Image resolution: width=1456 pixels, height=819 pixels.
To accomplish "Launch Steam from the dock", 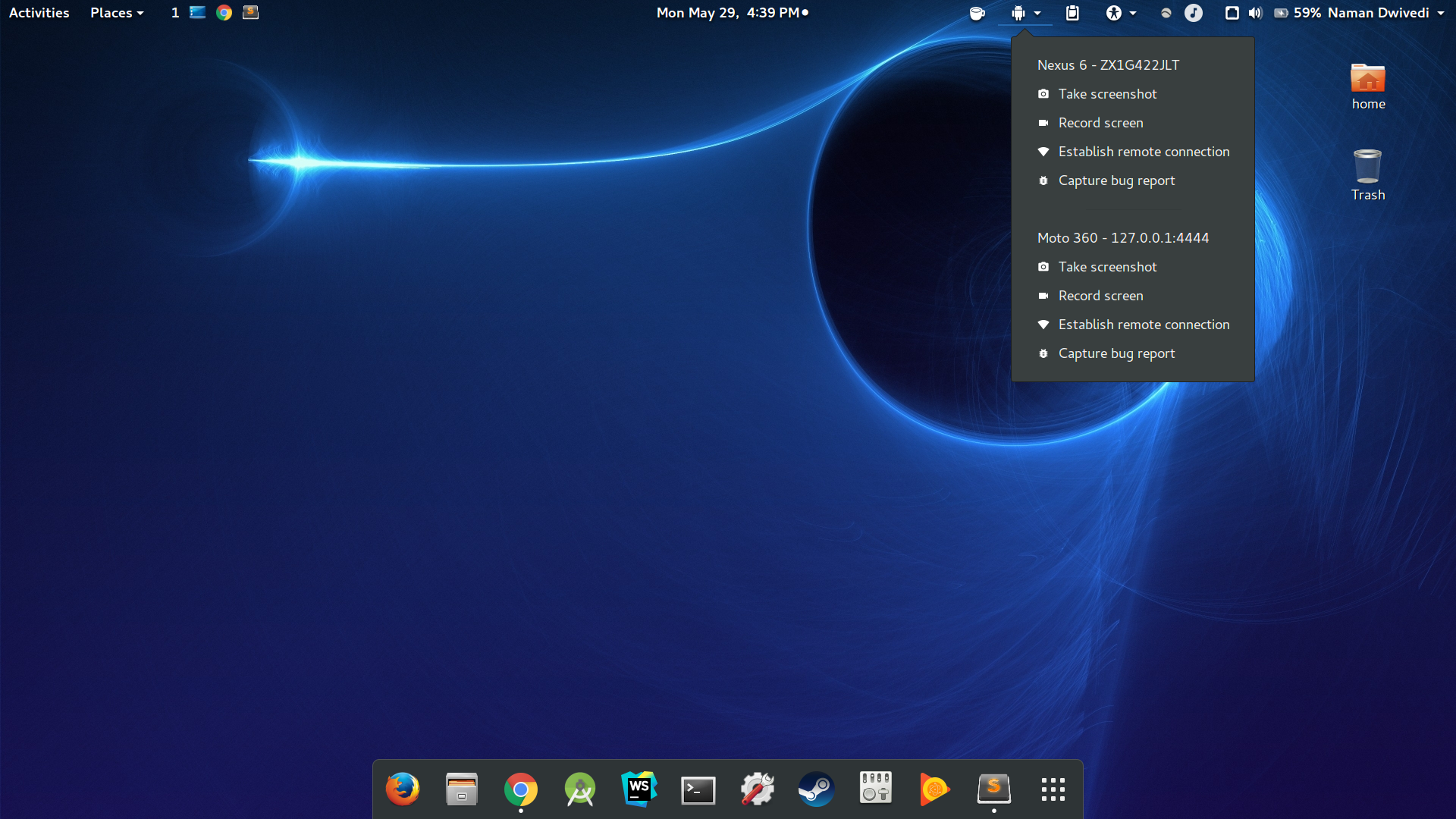I will point(817,789).
